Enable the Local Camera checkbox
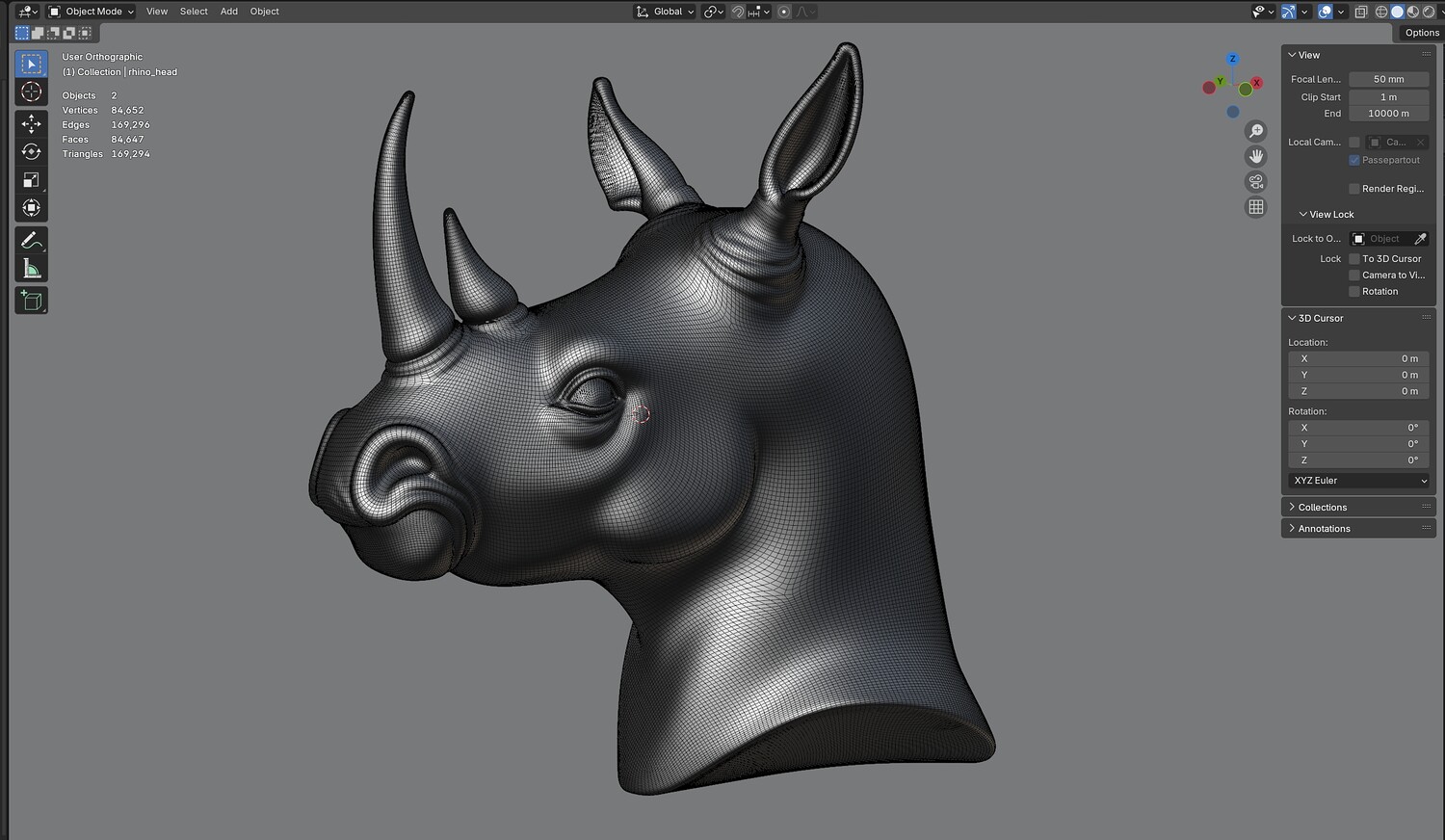 point(1354,143)
